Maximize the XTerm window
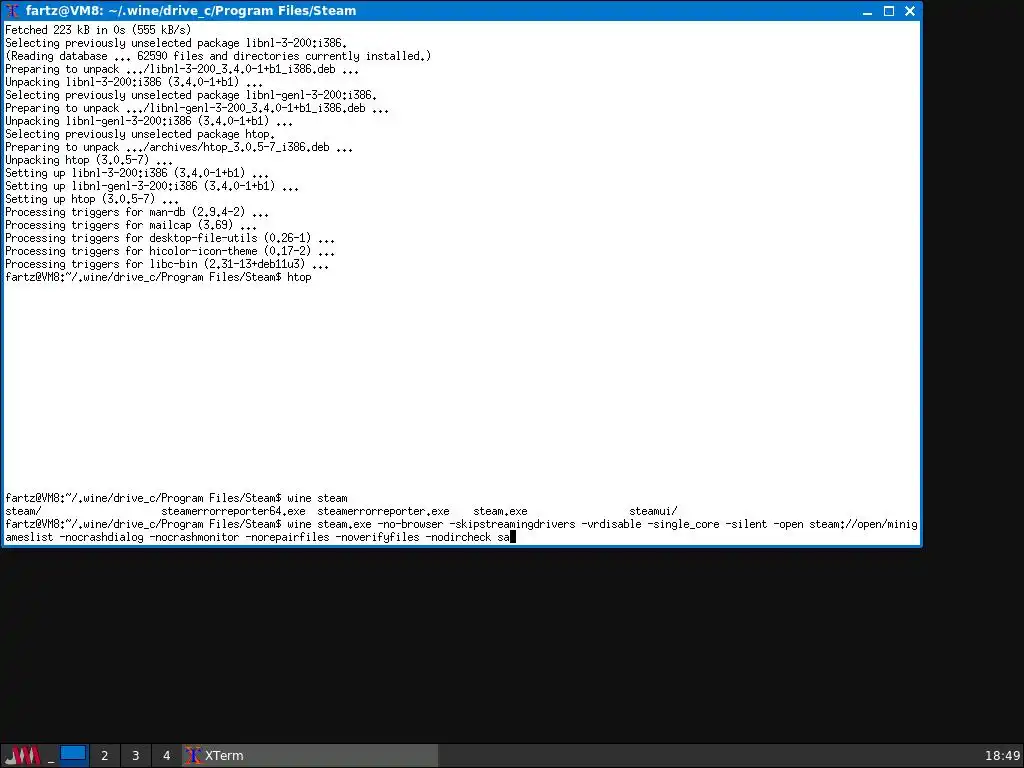Viewport: 1024px width, 768px height. [x=889, y=11]
